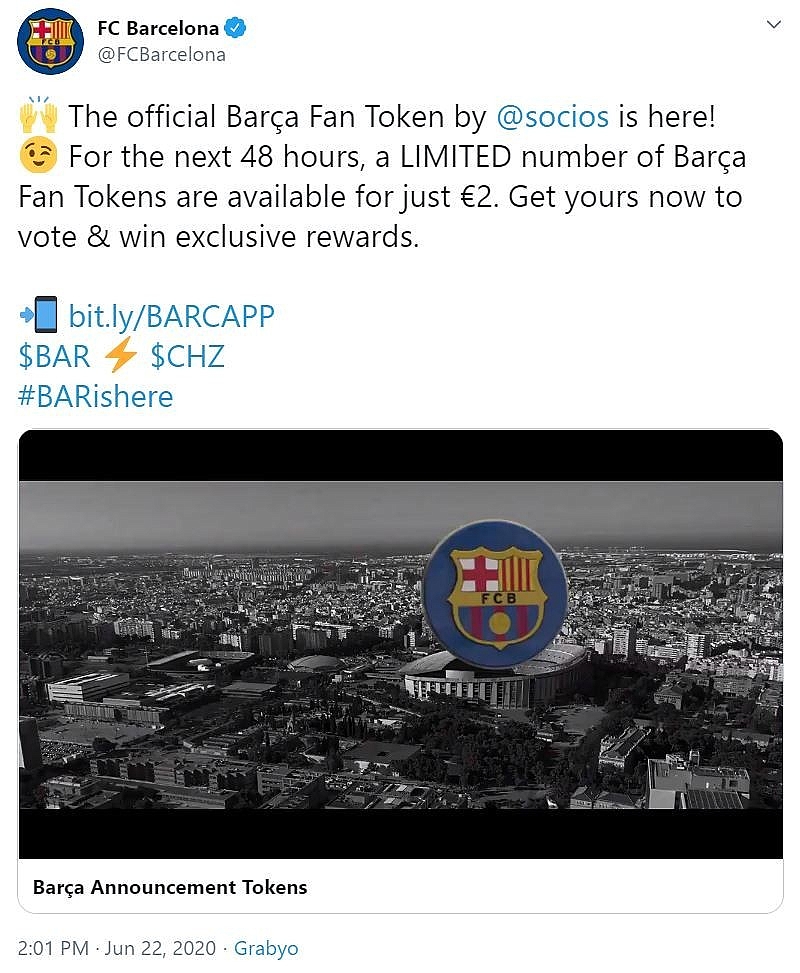The width and height of the screenshot is (800, 973).
Task: Open the @FCBarcelona handle
Action: [x=161, y=55]
